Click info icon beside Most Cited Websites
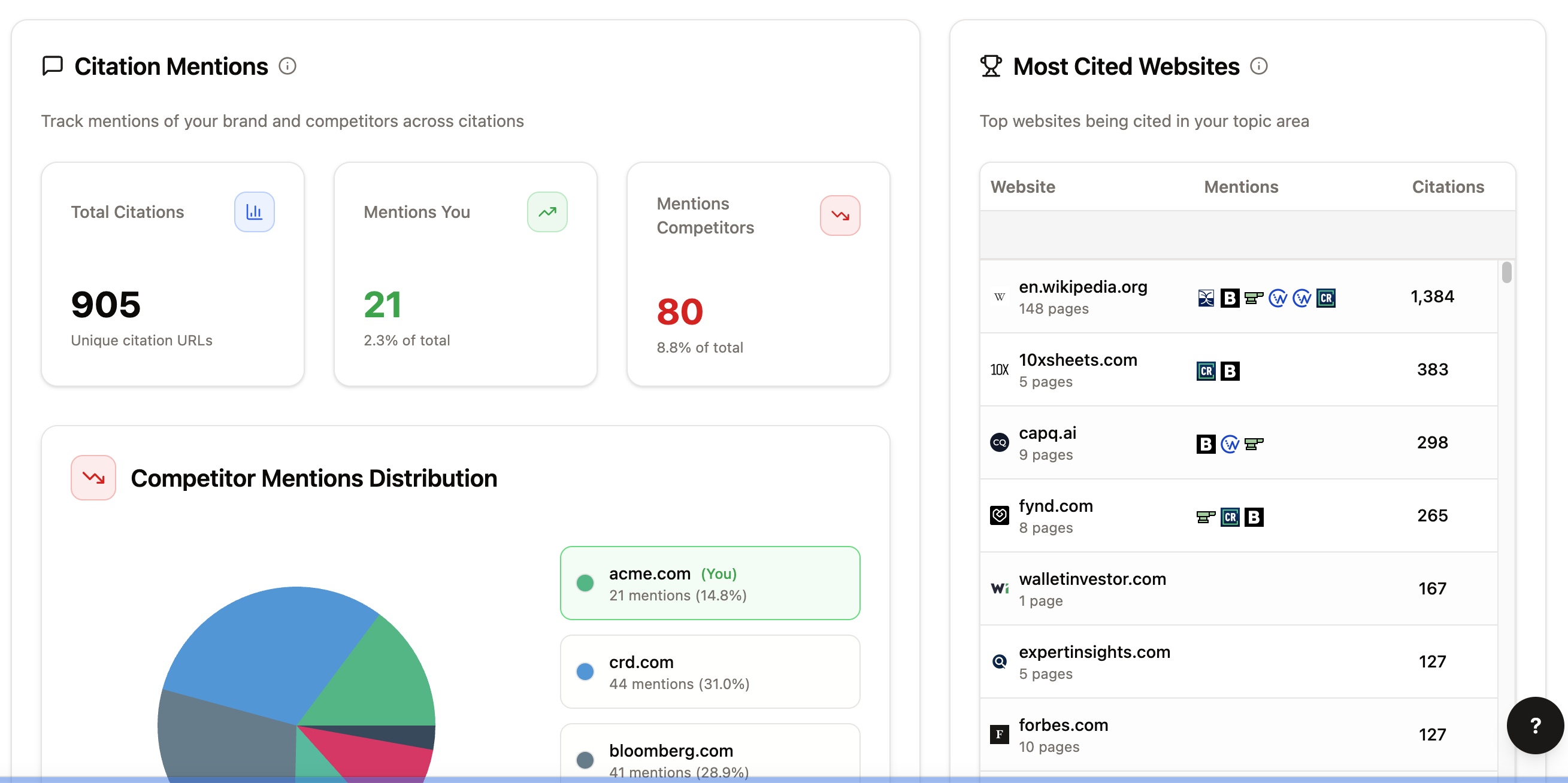The image size is (1568, 783). tap(1258, 66)
